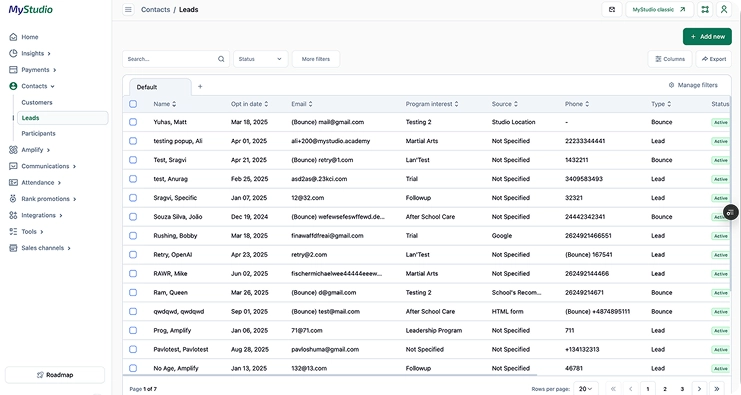Expand the Rank promotions menu
This screenshot has width=741, height=395.
pyautogui.click(x=75, y=199)
